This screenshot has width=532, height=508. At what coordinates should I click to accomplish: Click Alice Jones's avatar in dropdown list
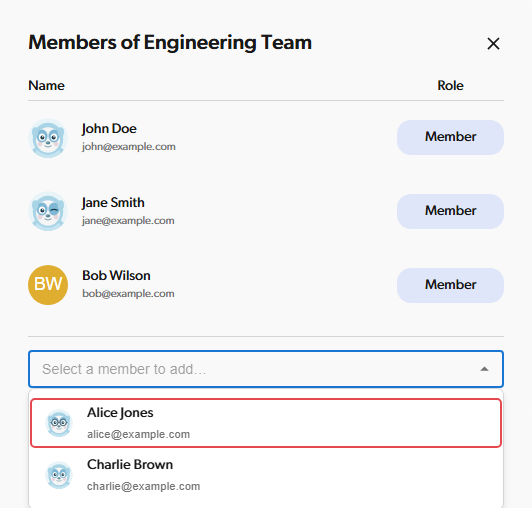[59, 423]
